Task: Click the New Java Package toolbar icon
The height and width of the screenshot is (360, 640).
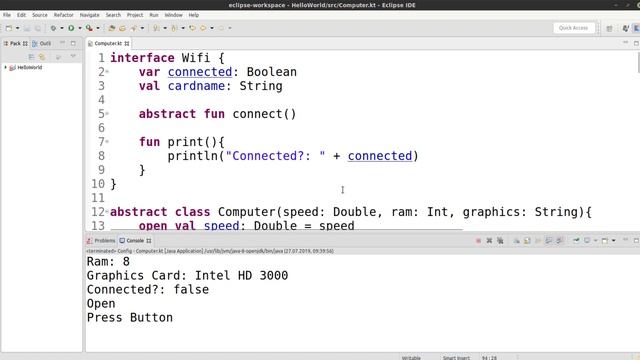Action: 111,28
